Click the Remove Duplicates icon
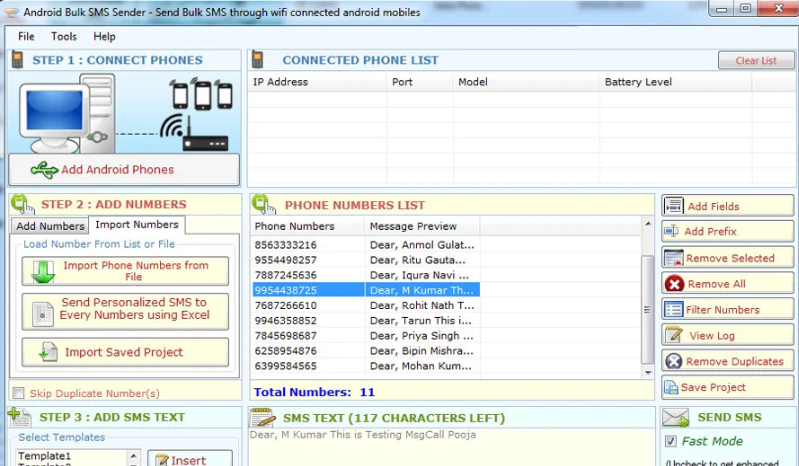 pos(674,362)
